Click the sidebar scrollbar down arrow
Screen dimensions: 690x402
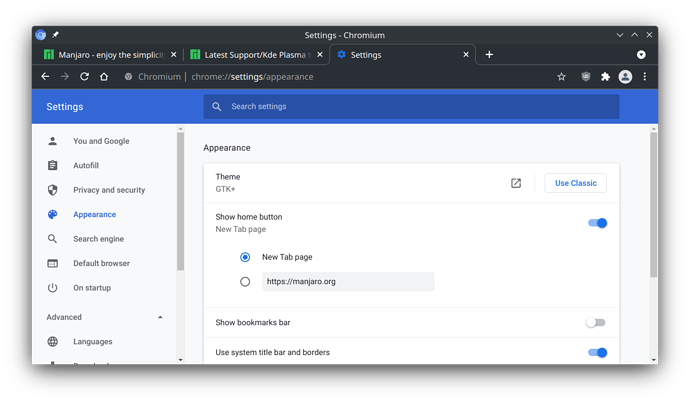tap(180, 360)
